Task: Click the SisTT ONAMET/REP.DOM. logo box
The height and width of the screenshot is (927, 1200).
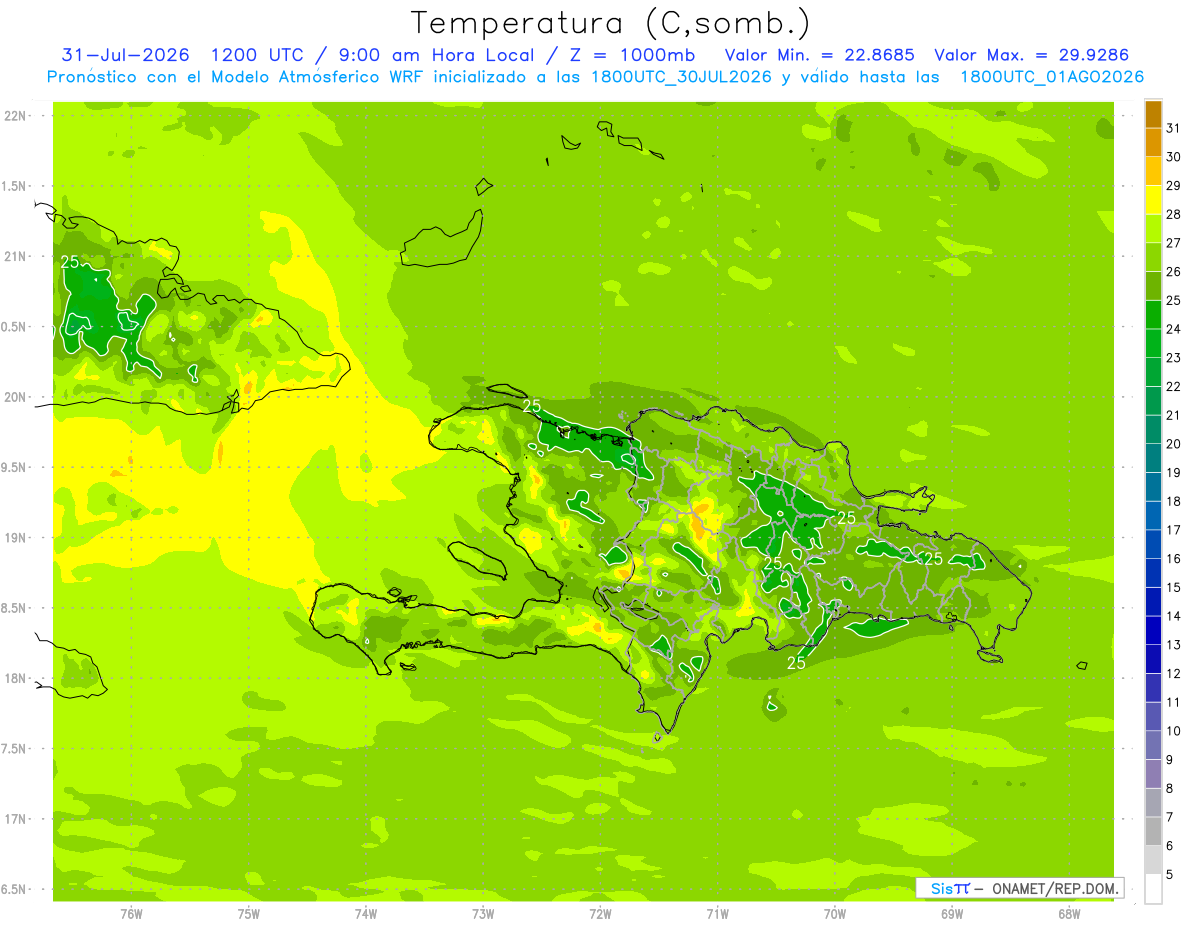Action: click(x=1019, y=888)
